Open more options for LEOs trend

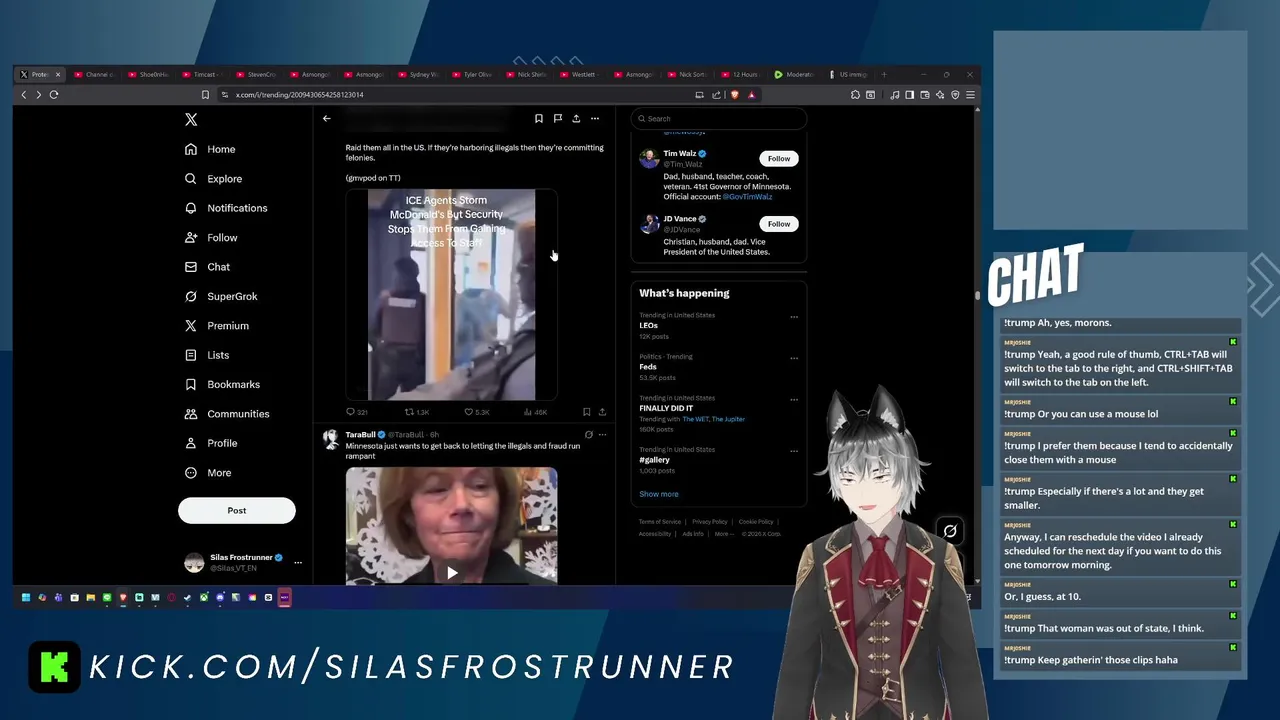(794, 317)
